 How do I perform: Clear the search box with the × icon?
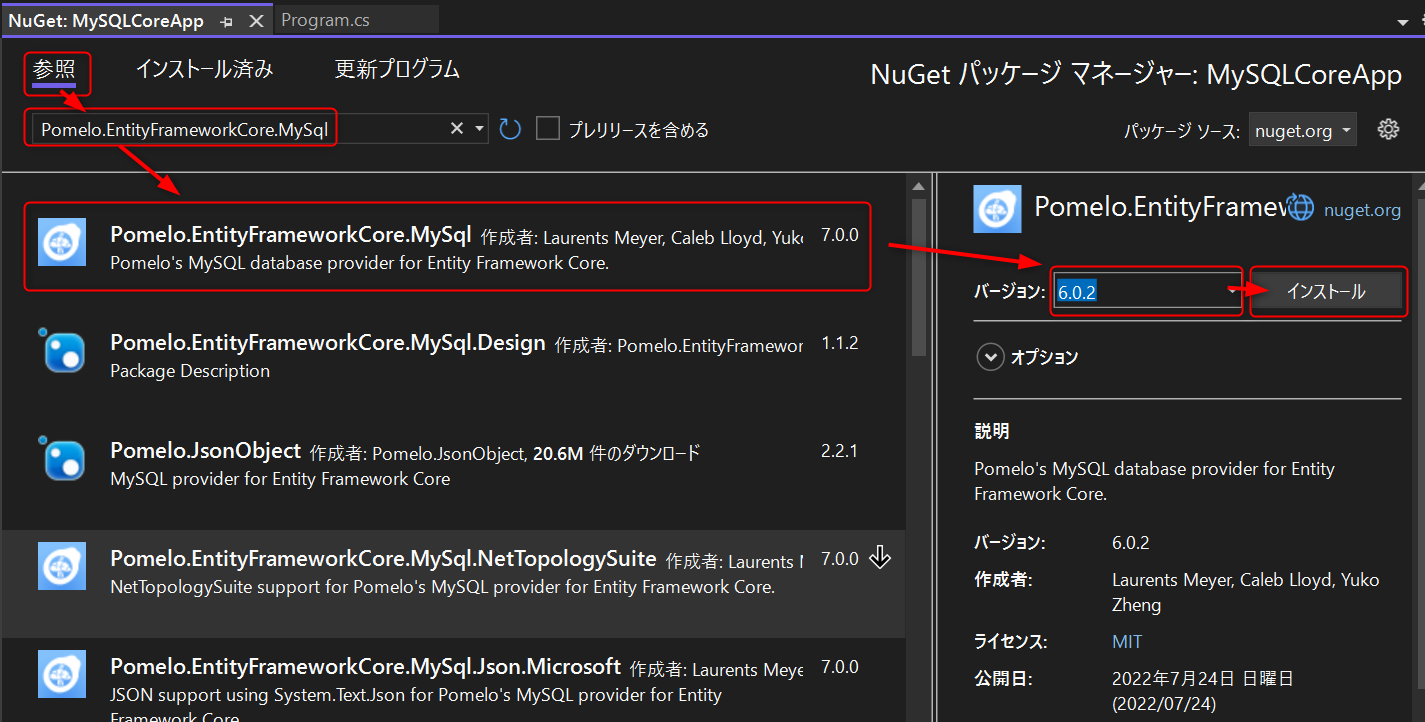click(456, 128)
